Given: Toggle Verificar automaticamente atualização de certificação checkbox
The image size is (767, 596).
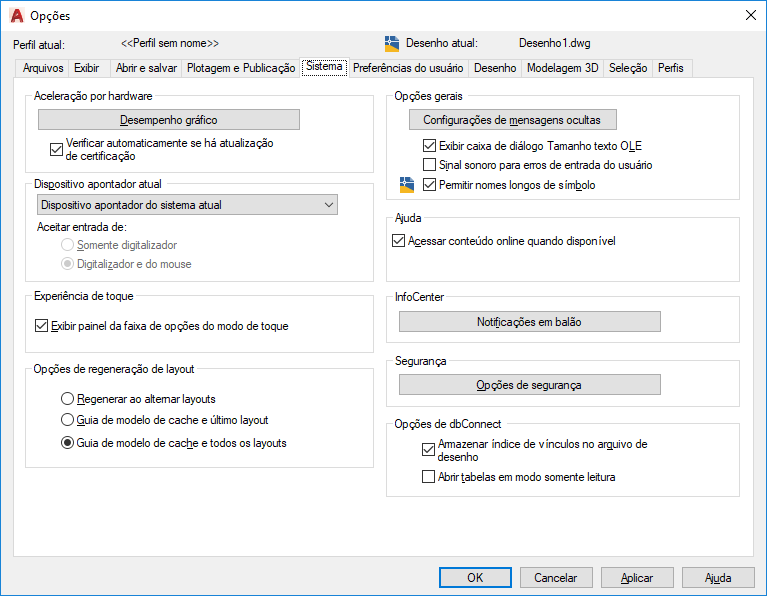Looking at the screenshot, I should (56, 149).
